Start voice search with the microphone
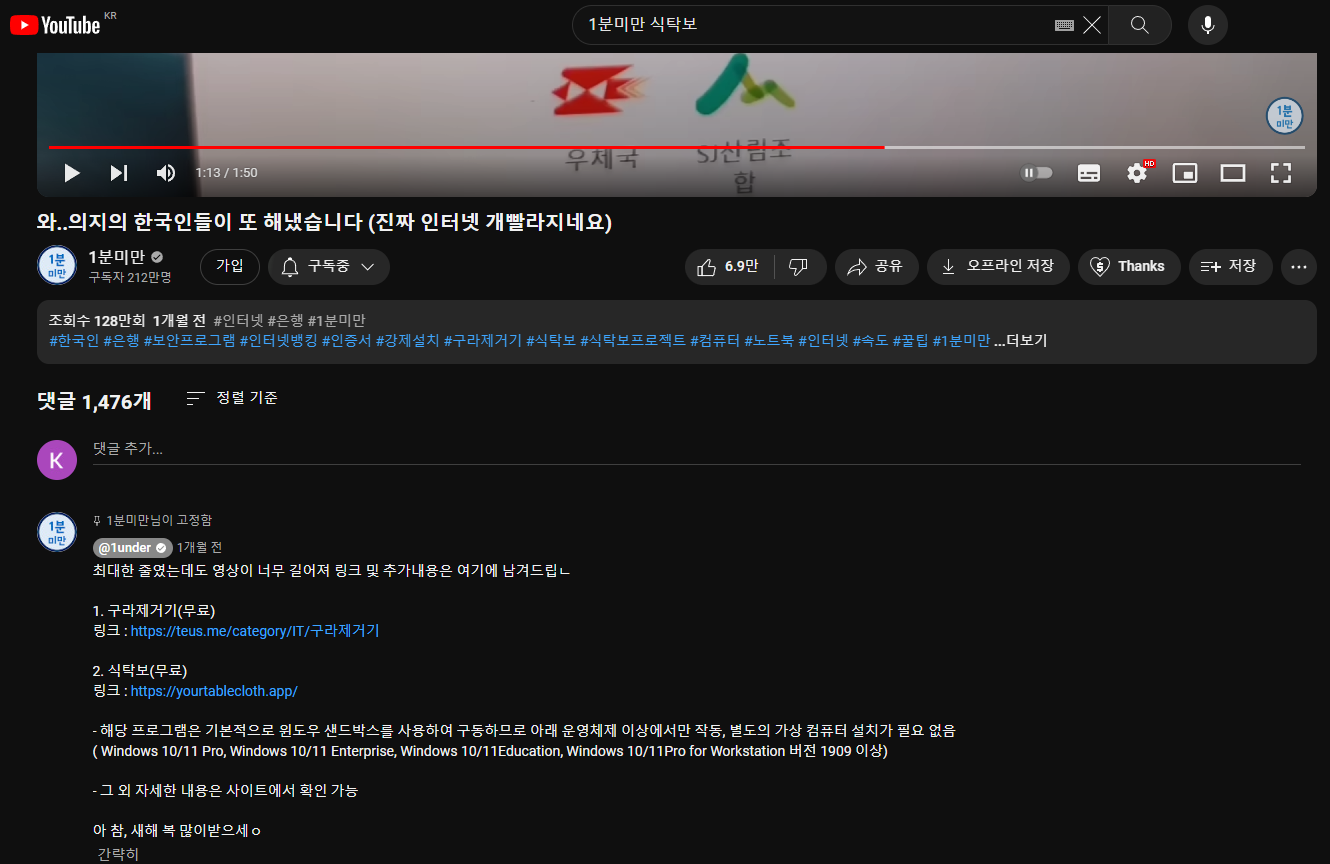The image size is (1330, 864). coord(1208,25)
